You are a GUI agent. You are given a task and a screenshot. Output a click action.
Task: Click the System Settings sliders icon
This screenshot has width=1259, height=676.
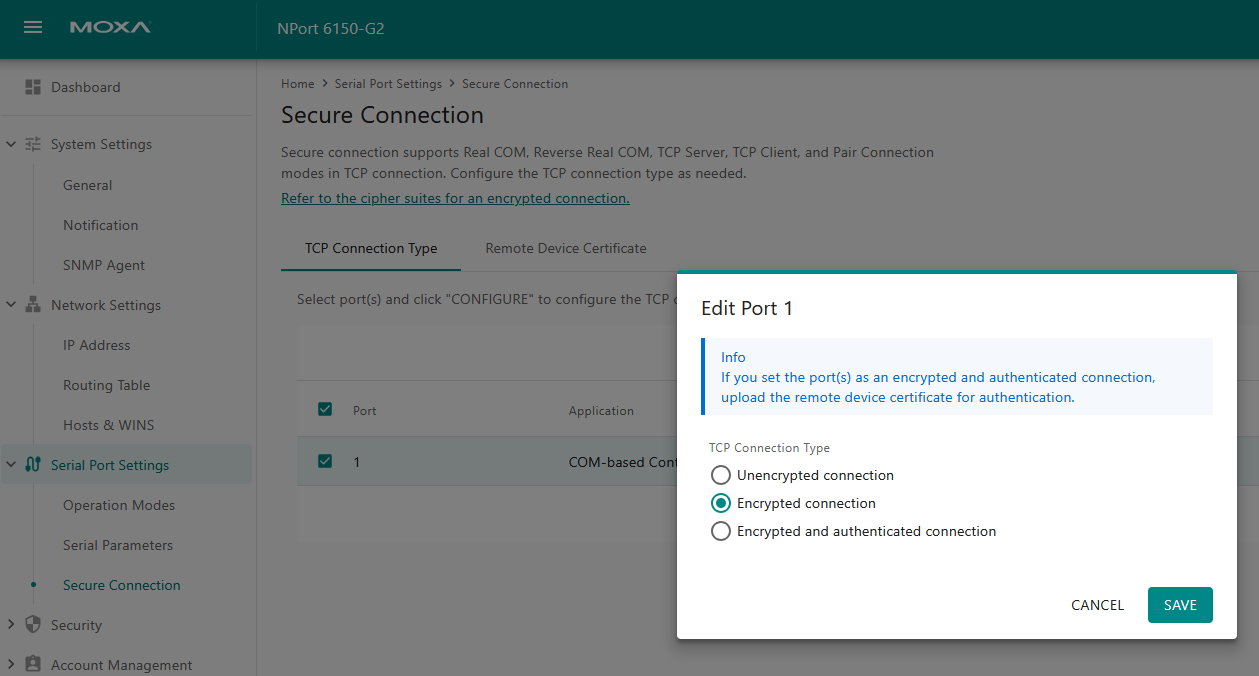click(33, 144)
